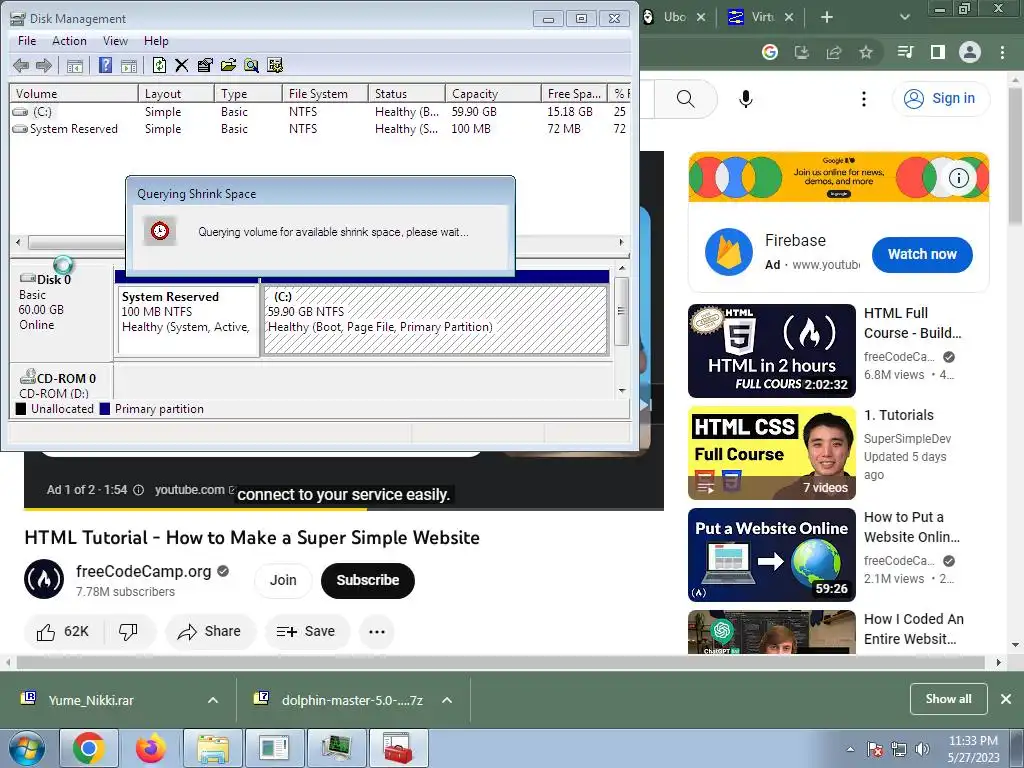
Task: Save the video to a playlist
Action: 306,632
